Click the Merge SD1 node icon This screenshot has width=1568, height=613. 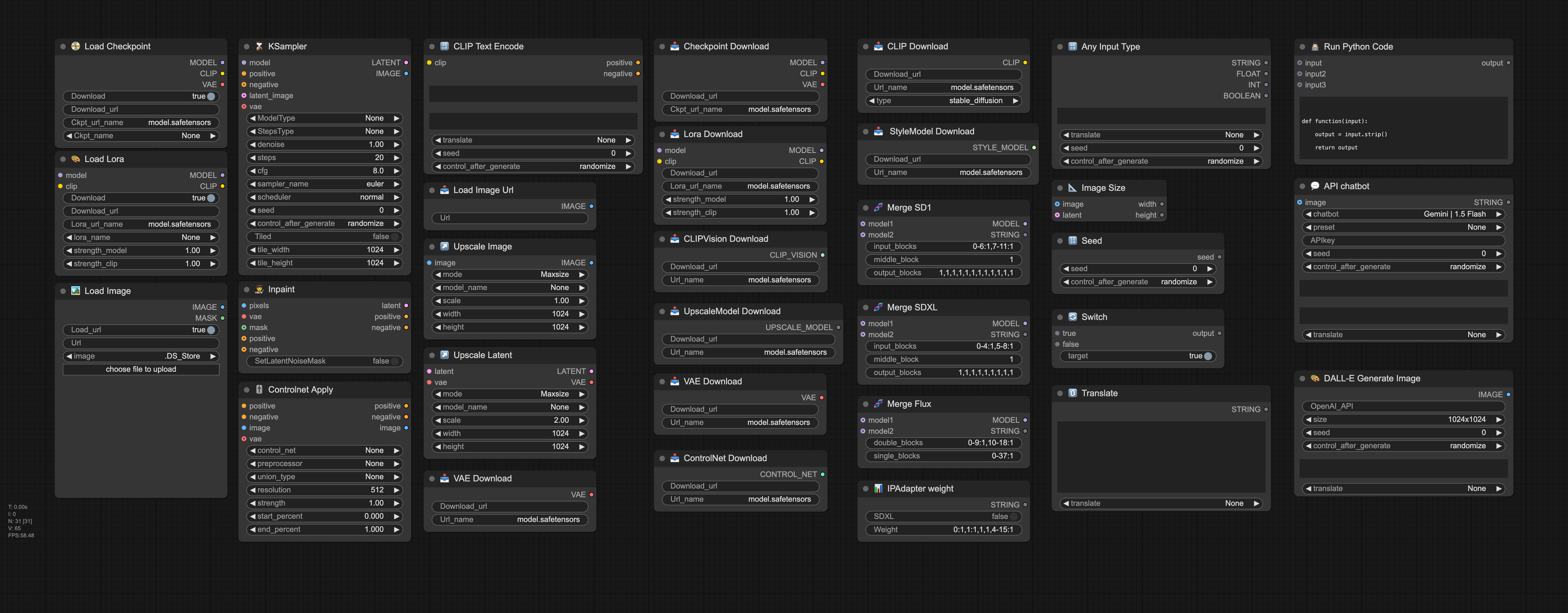[x=878, y=208]
